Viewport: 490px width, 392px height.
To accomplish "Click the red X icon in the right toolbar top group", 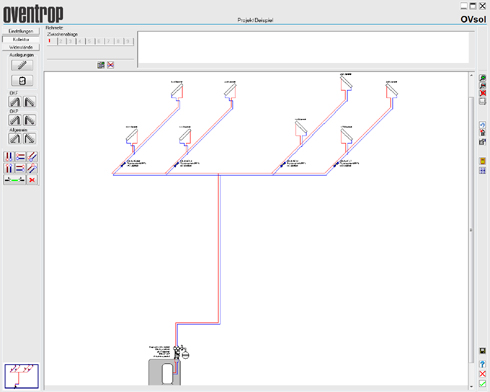I will pyautogui.click(x=482, y=93).
